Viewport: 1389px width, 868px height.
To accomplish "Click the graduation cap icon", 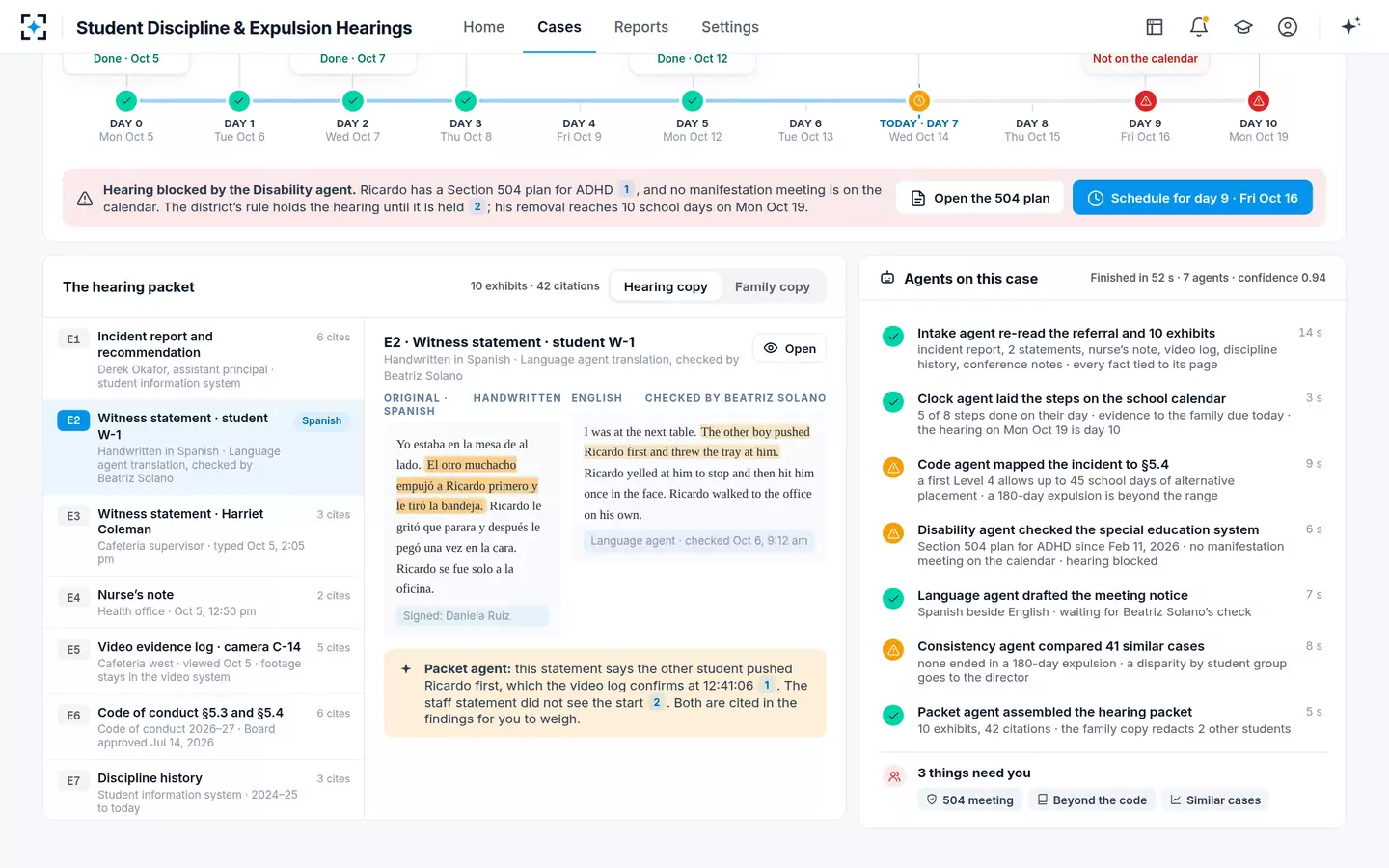I will [1243, 27].
